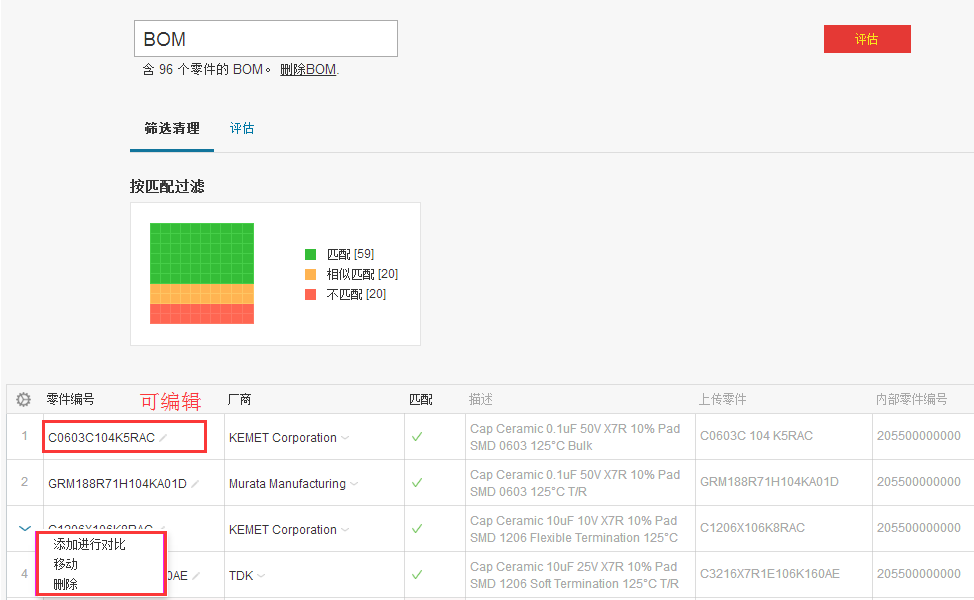Sort by 匹配 column header
Image resolution: width=974 pixels, height=600 pixels.
point(421,399)
